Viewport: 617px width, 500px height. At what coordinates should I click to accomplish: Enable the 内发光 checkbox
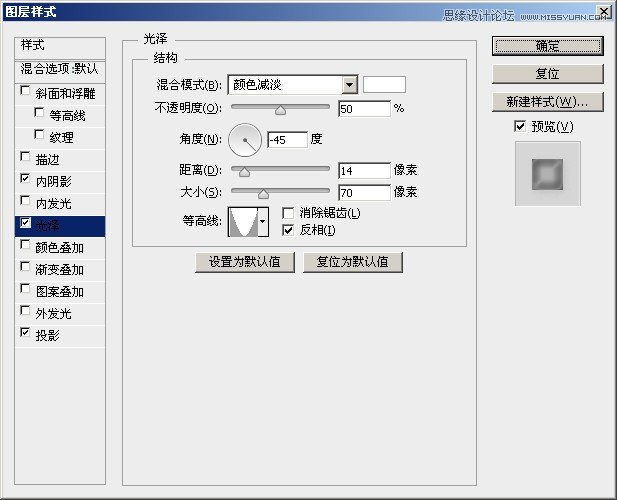click(x=25, y=201)
